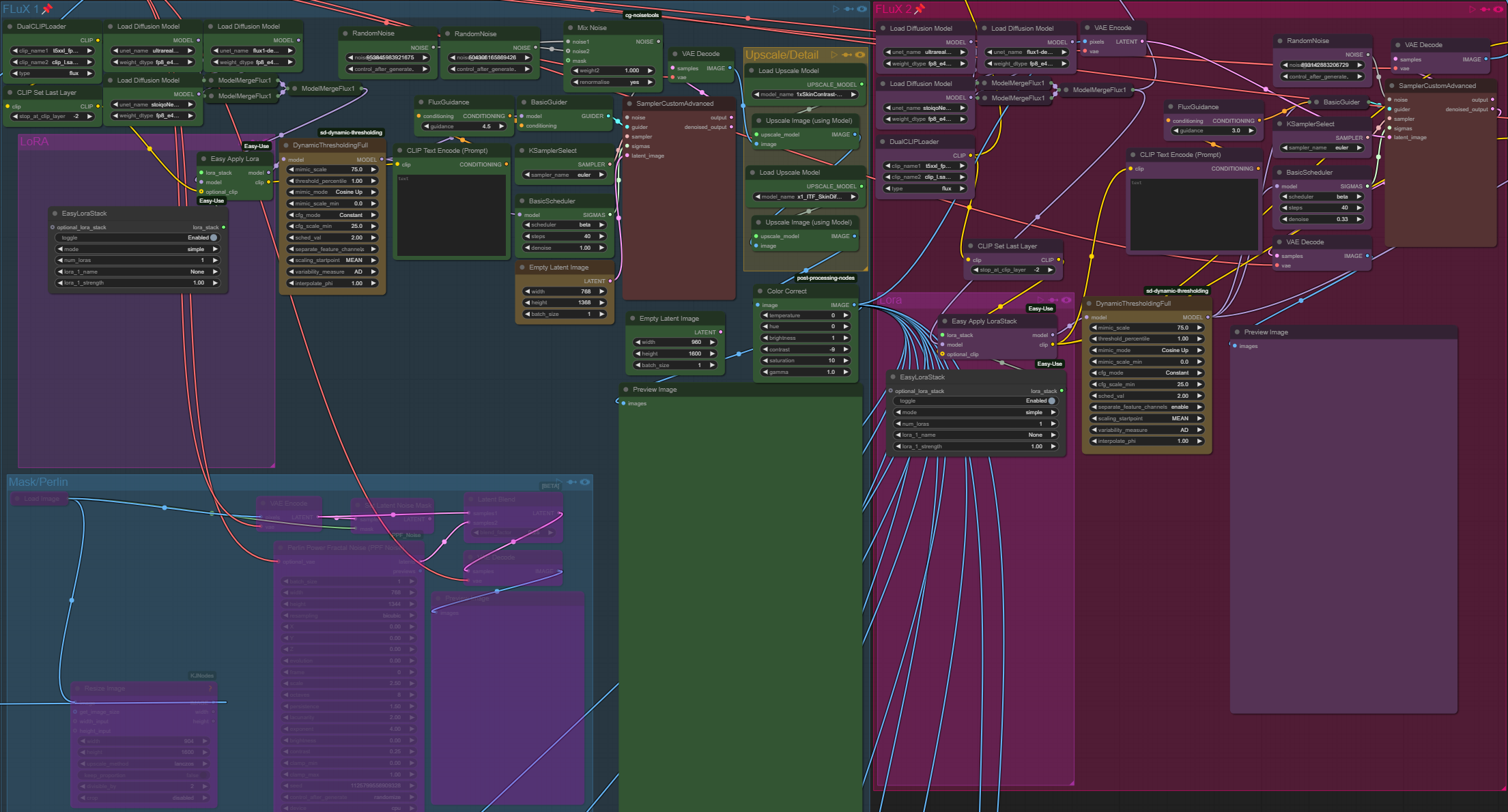Toggle the Upscale/Detail group eye icon
This screenshot has width=1508, height=812.
860,55
